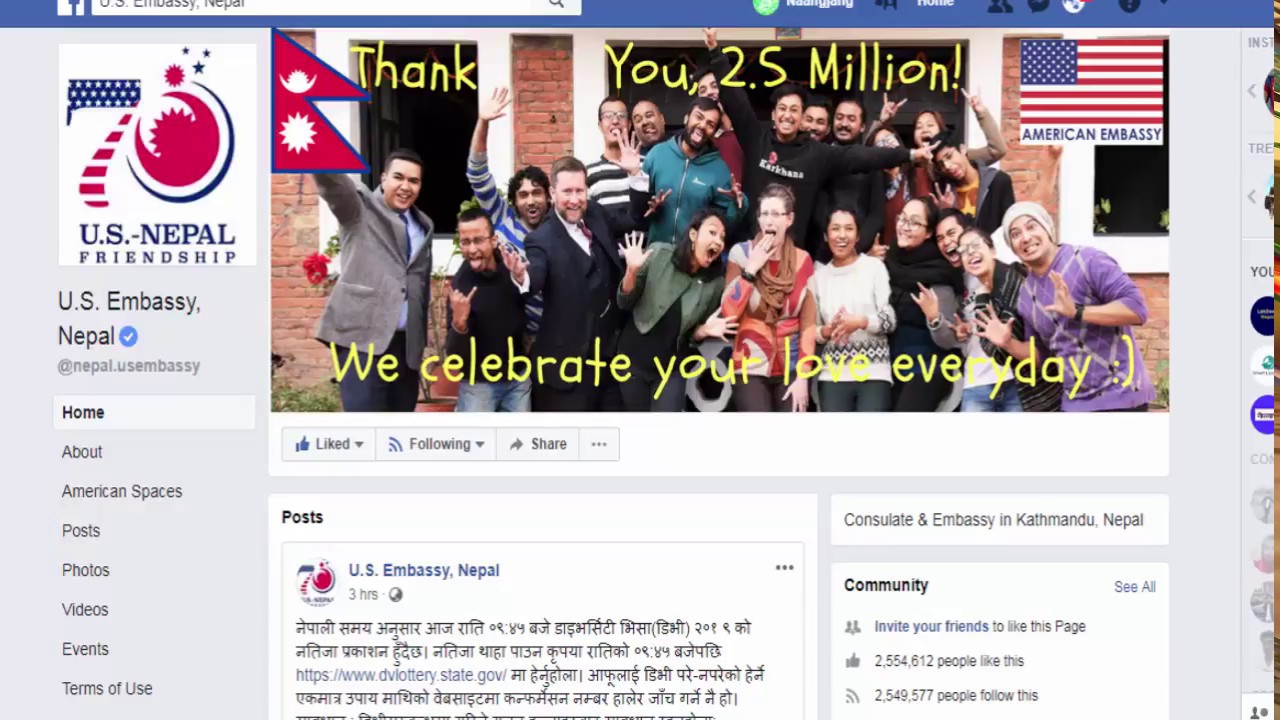Open Photos in the page sidebar
Image resolution: width=1280 pixels, height=720 pixels.
click(x=86, y=570)
